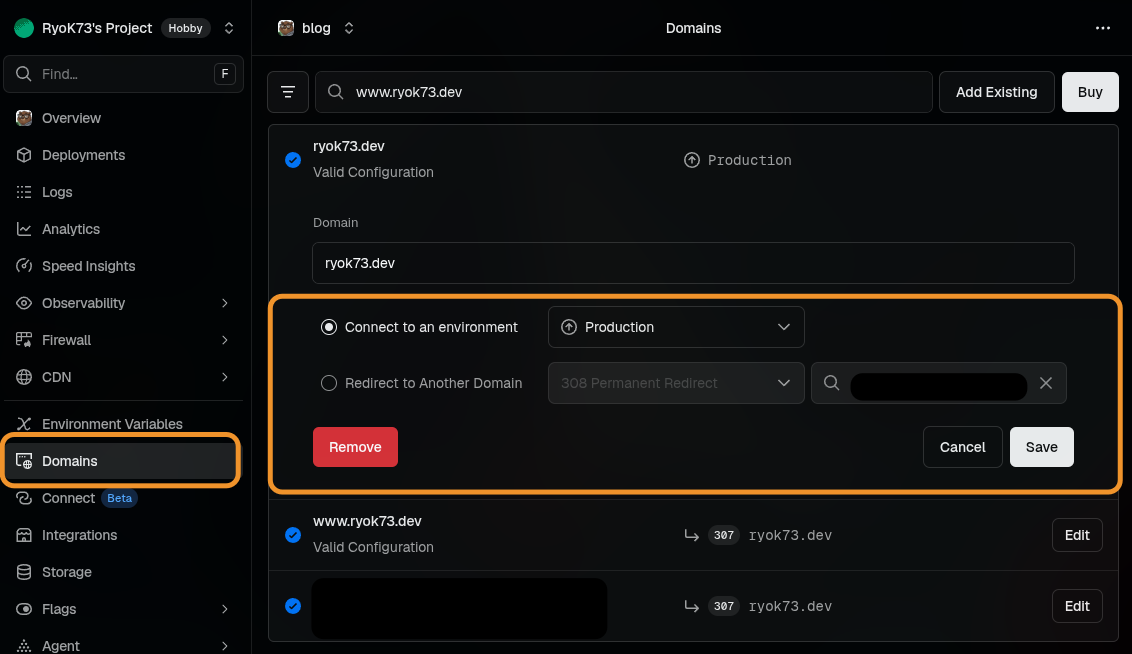Click the Storage database icon
This screenshot has width=1132, height=654.
click(24, 572)
